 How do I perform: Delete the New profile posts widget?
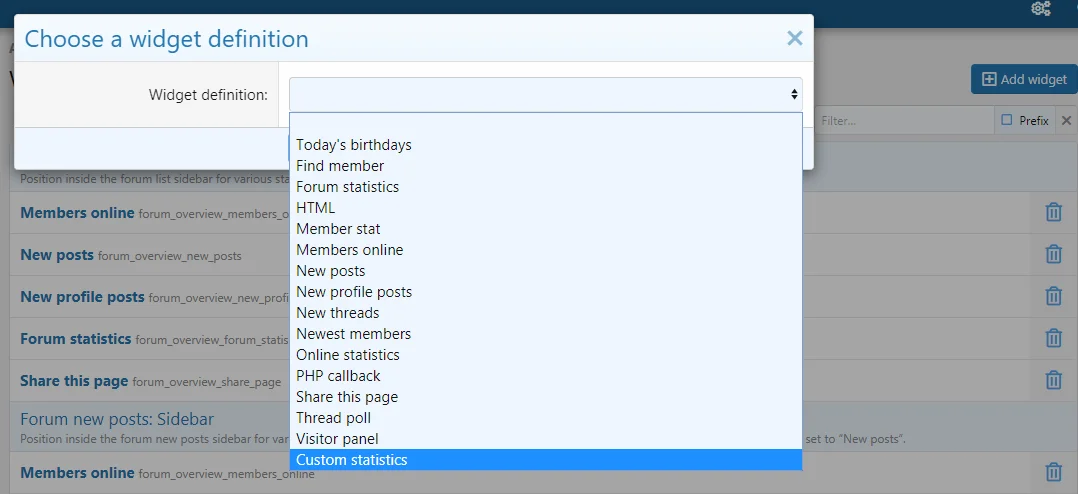[x=1053, y=296]
